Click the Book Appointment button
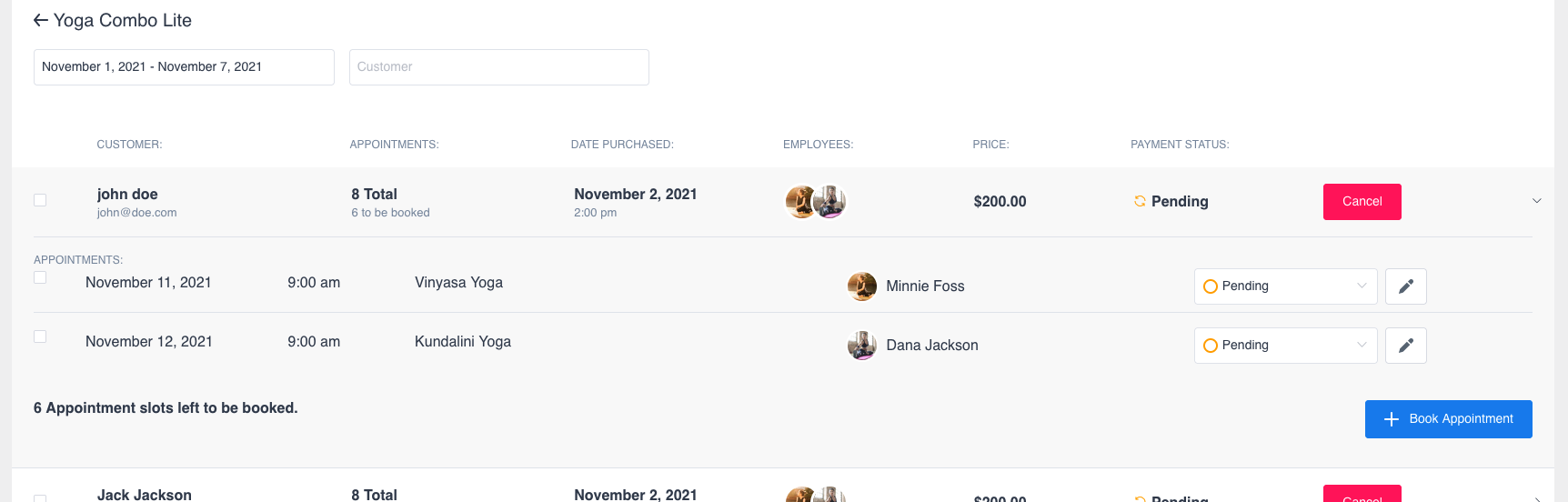Viewport: 1568px width, 502px height. (1448, 419)
